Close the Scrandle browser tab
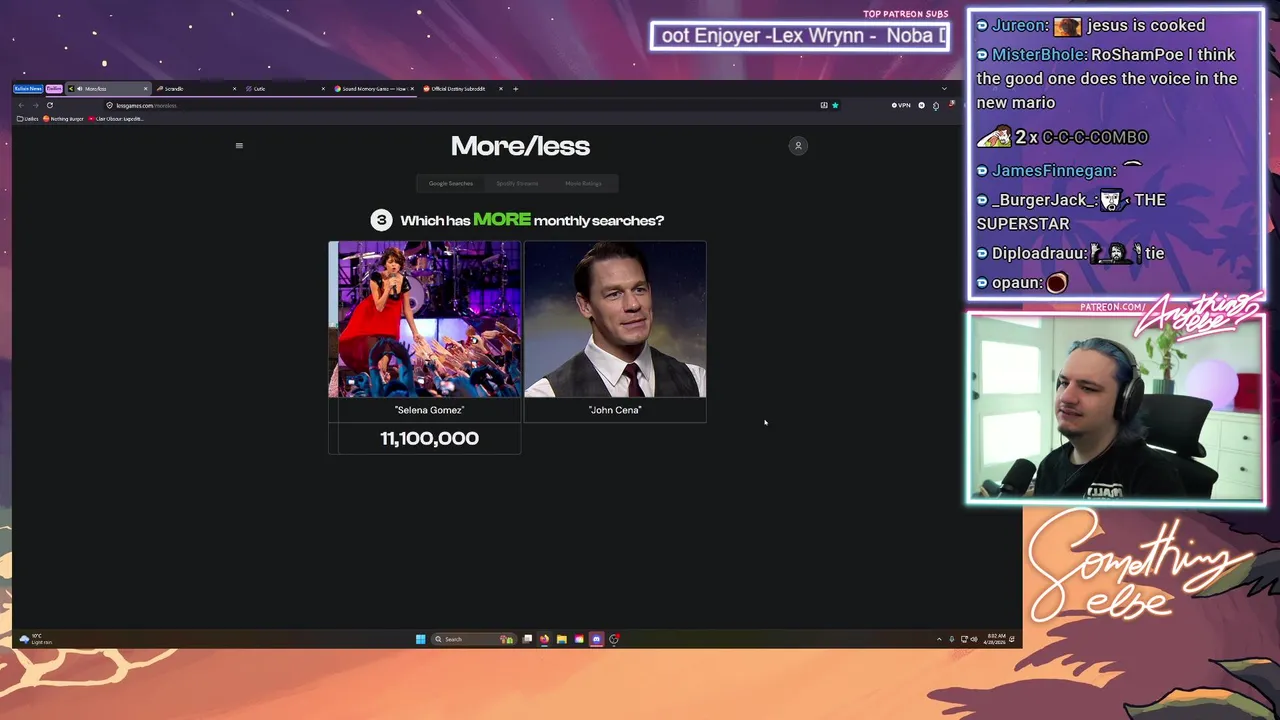The width and height of the screenshot is (1280, 720). [234, 89]
